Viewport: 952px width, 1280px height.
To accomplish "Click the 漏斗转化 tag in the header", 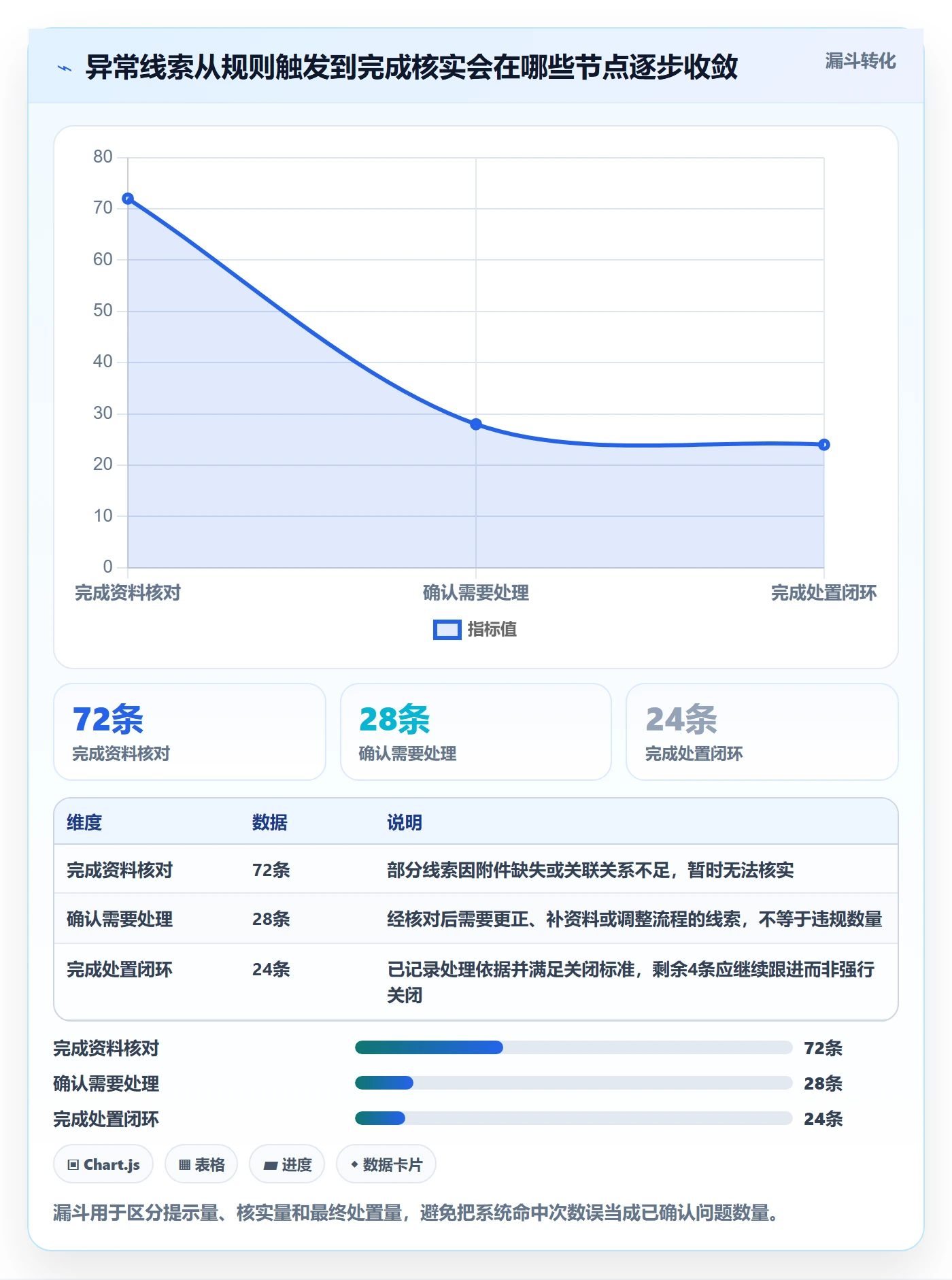I will pos(860,61).
